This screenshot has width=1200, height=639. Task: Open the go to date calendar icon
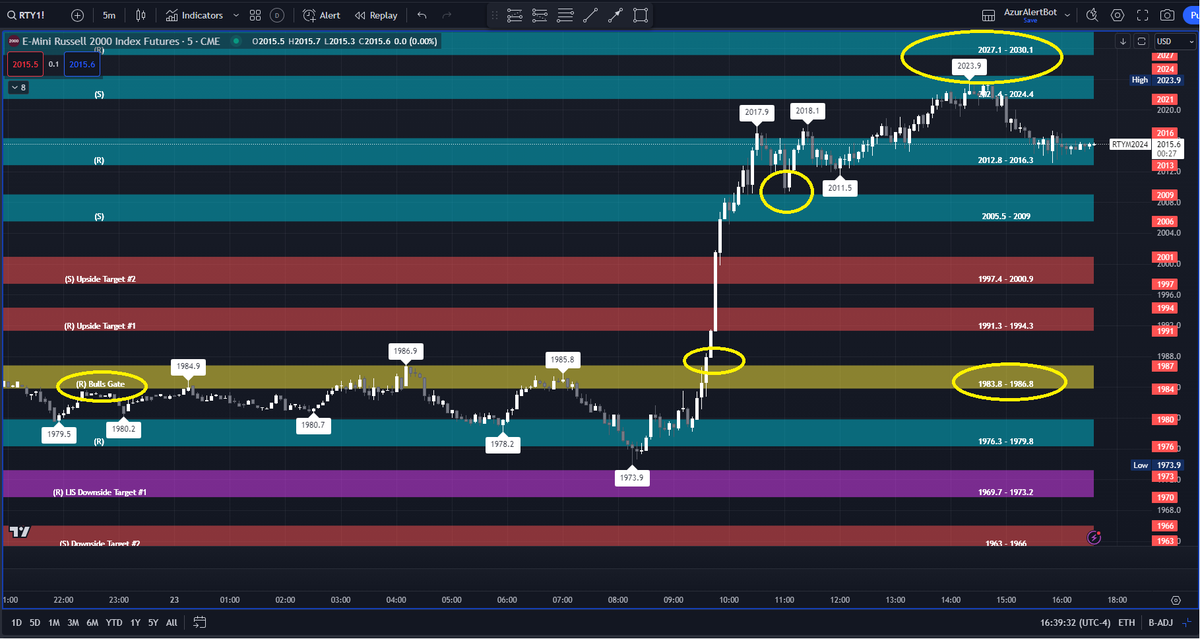(x=199, y=622)
